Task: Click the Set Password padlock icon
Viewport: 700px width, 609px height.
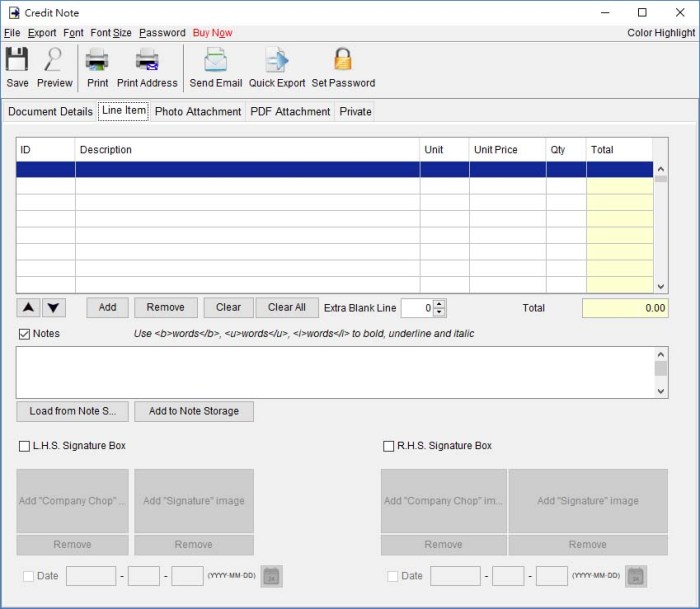Action: 343,58
